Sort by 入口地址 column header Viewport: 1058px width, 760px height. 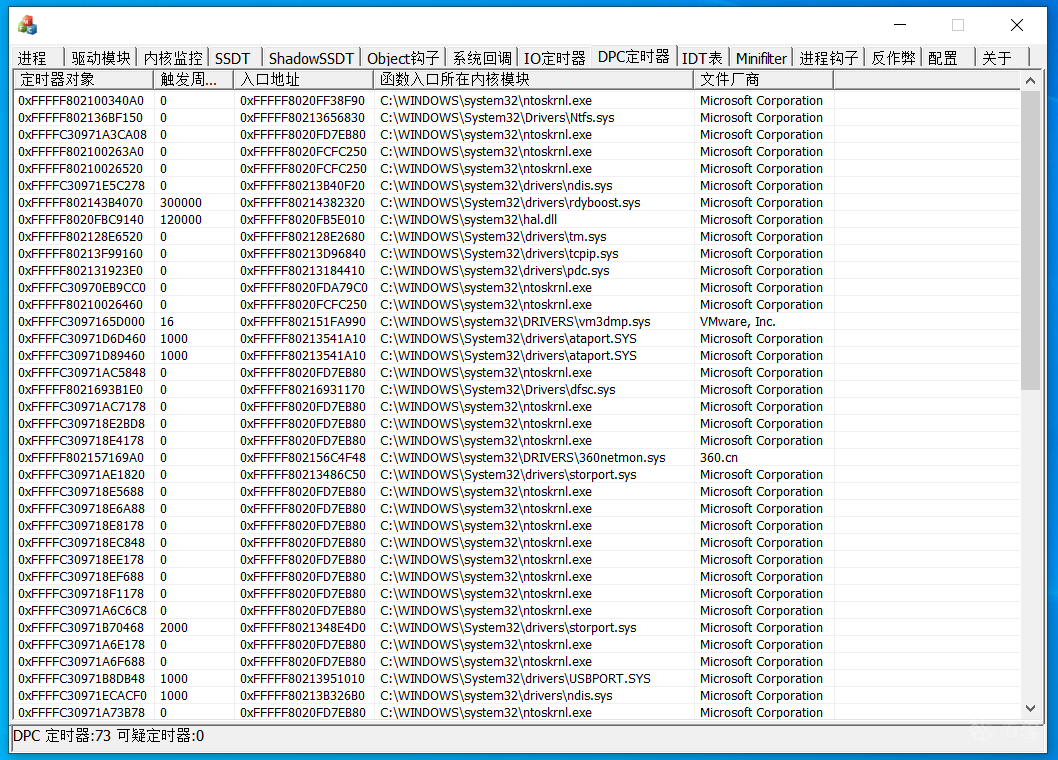304,80
